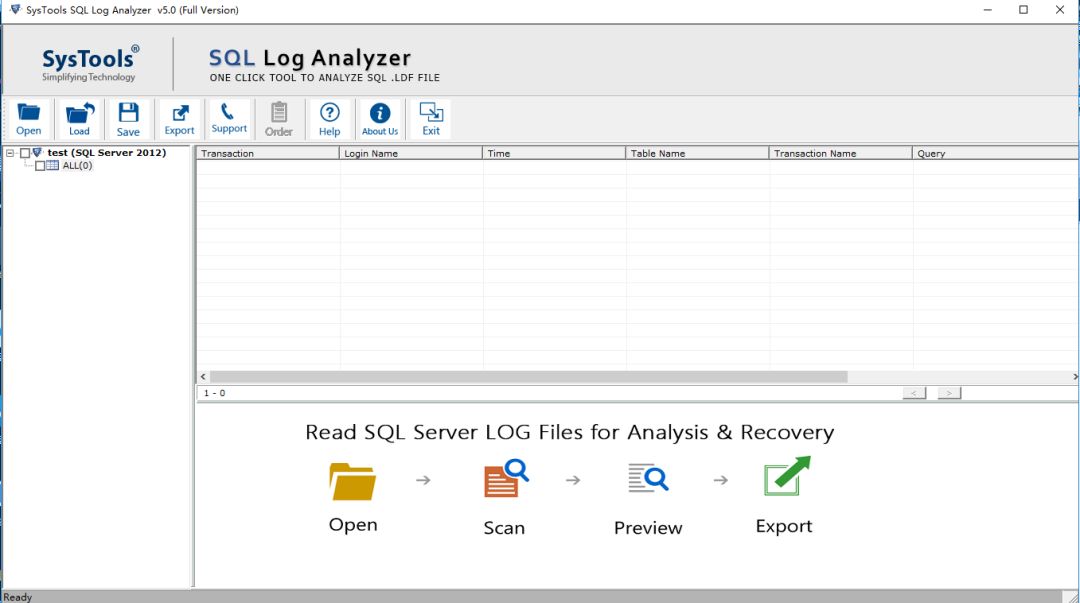
Task: Check the test (SQL Server 2012) checkbox
Action: (25, 153)
